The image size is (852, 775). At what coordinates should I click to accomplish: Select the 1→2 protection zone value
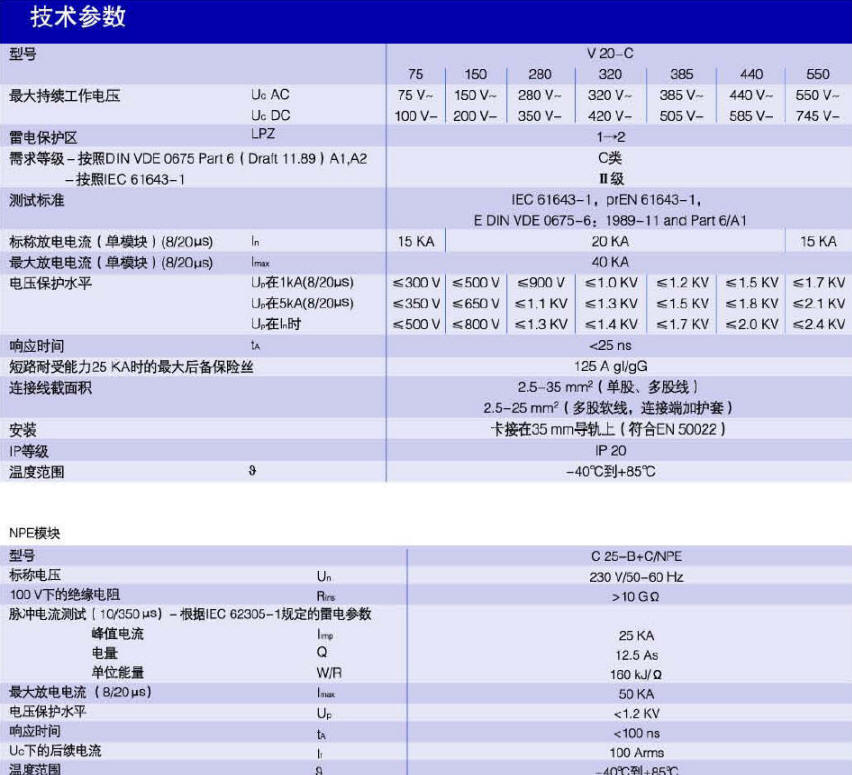pyautogui.click(x=610, y=137)
